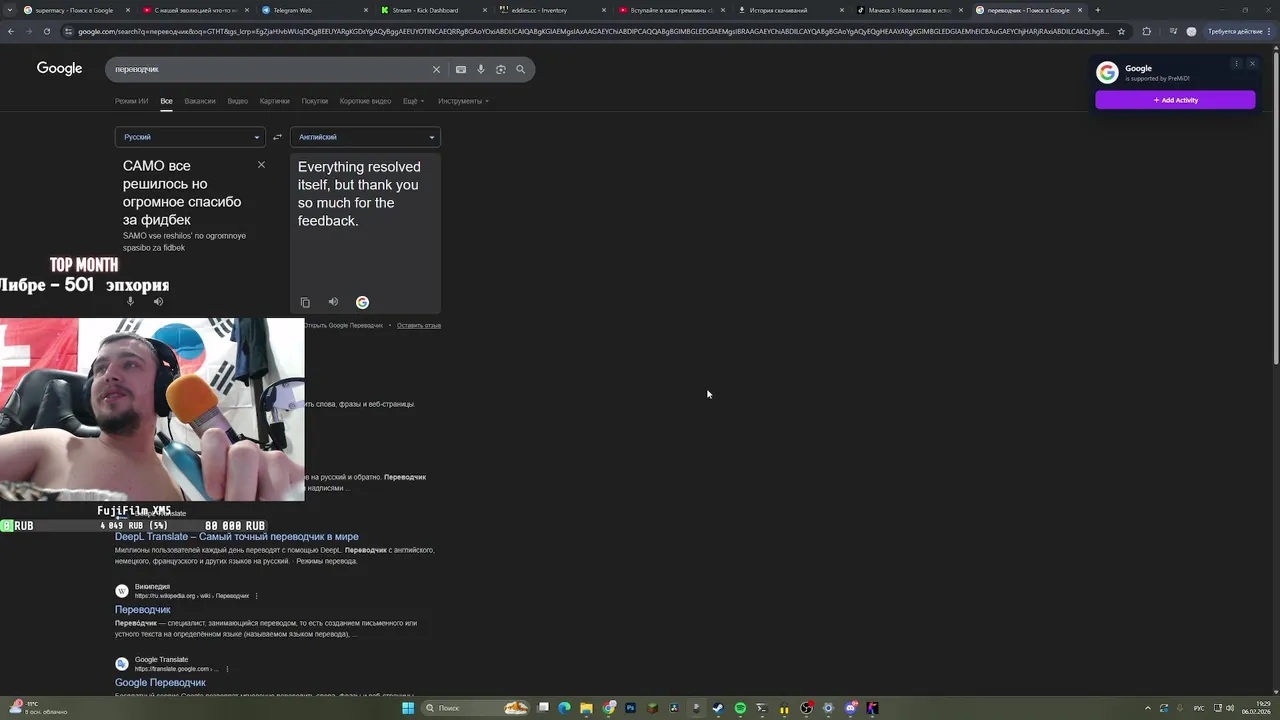
Task: Start voice search with microphone icon
Action: tap(481, 69)
